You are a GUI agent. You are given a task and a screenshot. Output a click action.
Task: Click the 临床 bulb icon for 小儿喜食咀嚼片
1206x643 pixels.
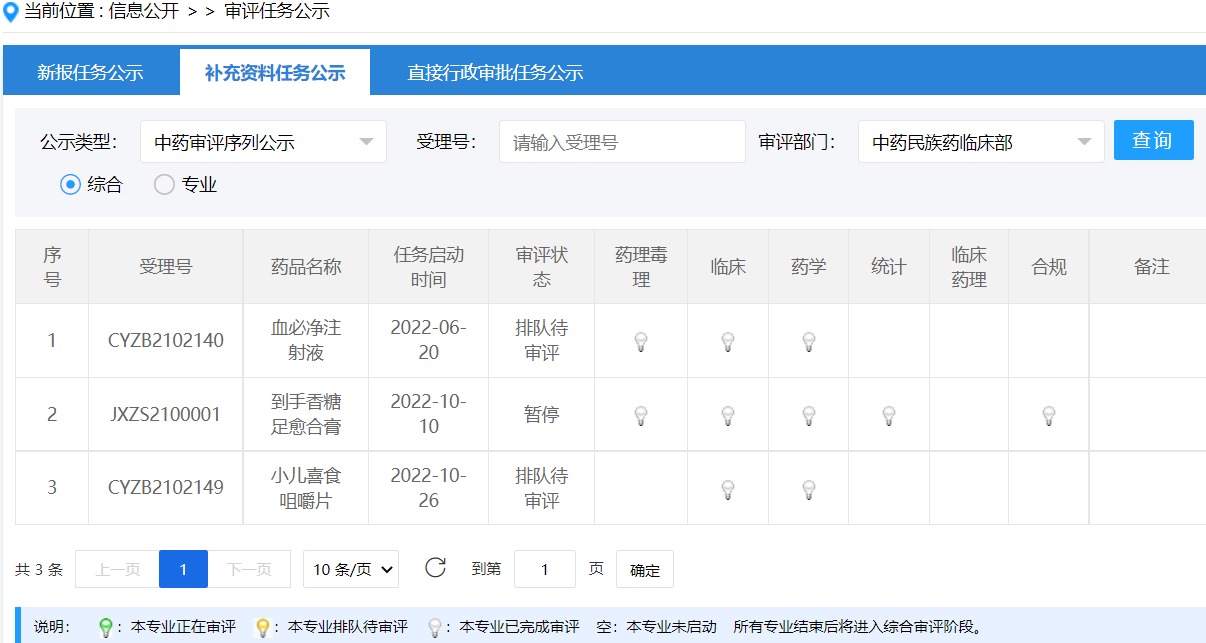click(727, 488)
